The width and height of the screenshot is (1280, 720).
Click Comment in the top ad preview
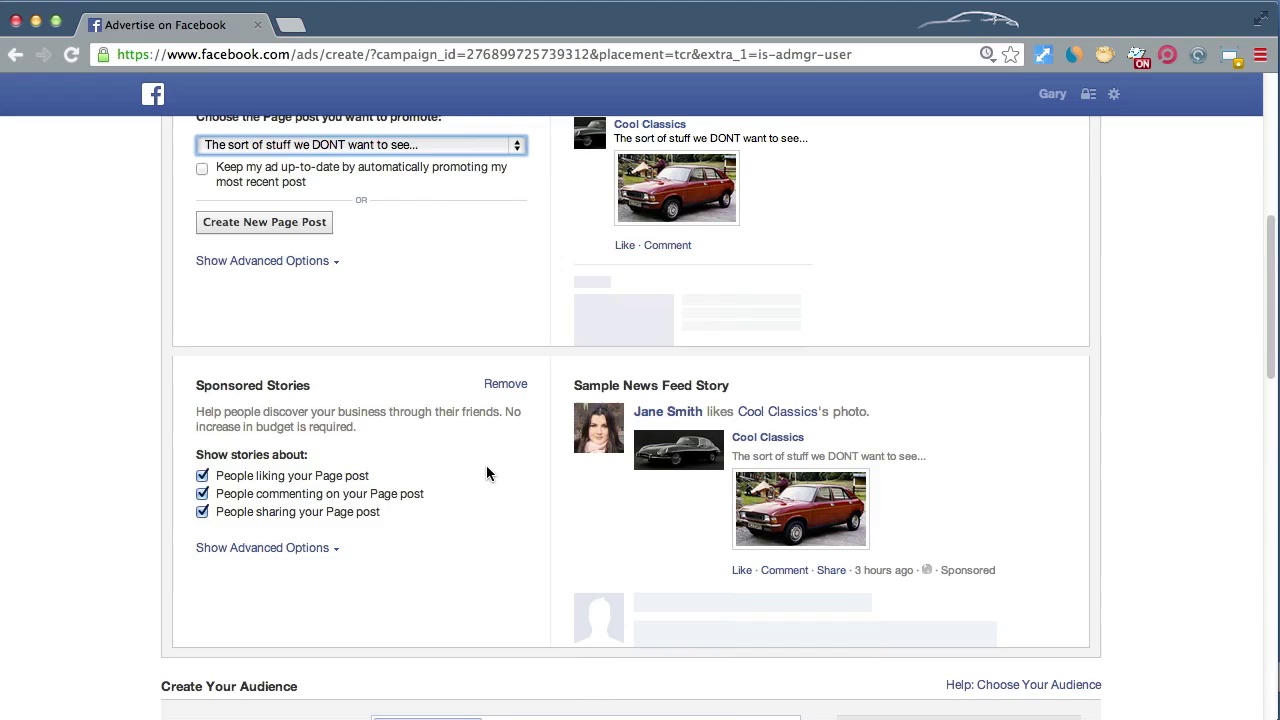(x=667, y=245)
